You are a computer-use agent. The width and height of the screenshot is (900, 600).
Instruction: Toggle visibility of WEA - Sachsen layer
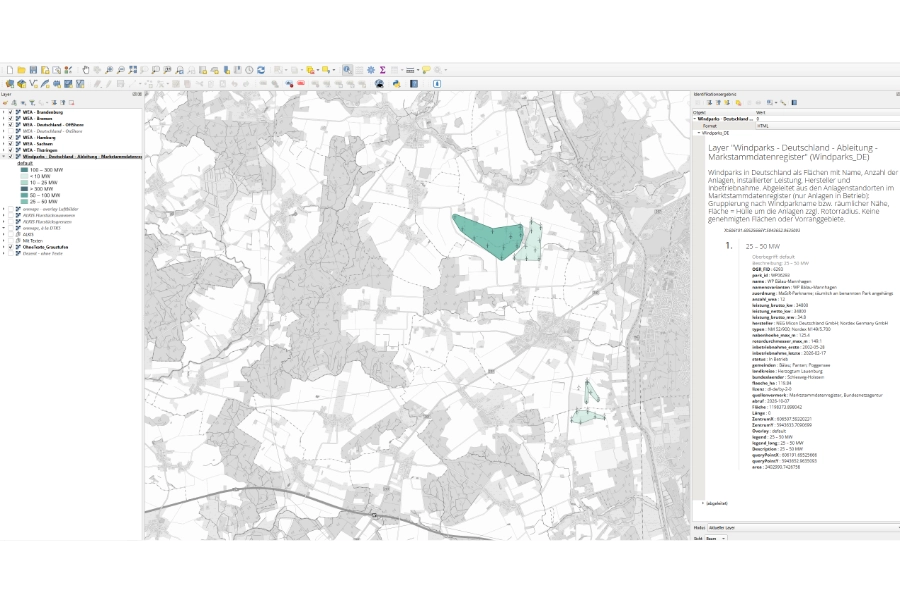click(11, 144)
